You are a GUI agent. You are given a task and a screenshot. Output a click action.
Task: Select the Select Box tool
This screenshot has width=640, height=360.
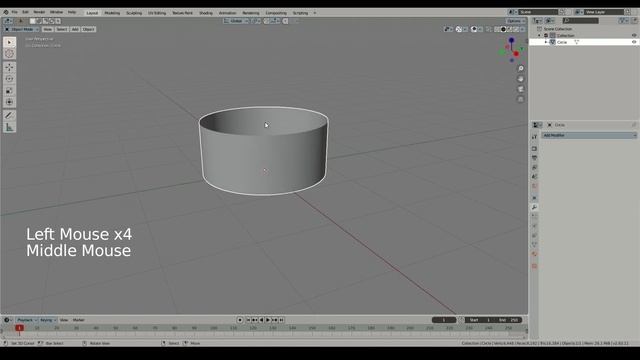[9, 42]
